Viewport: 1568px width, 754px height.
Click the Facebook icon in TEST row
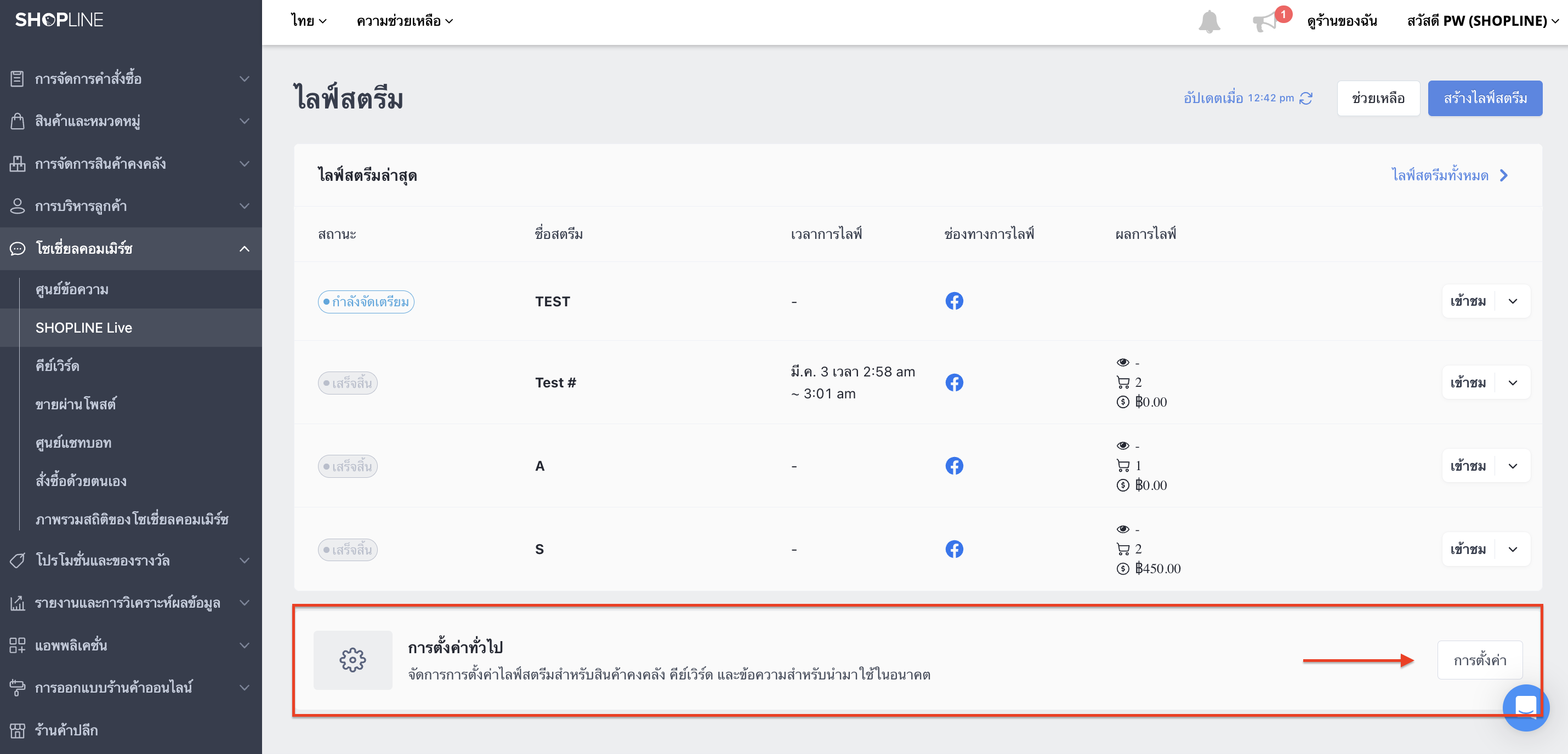pos(954,301)
